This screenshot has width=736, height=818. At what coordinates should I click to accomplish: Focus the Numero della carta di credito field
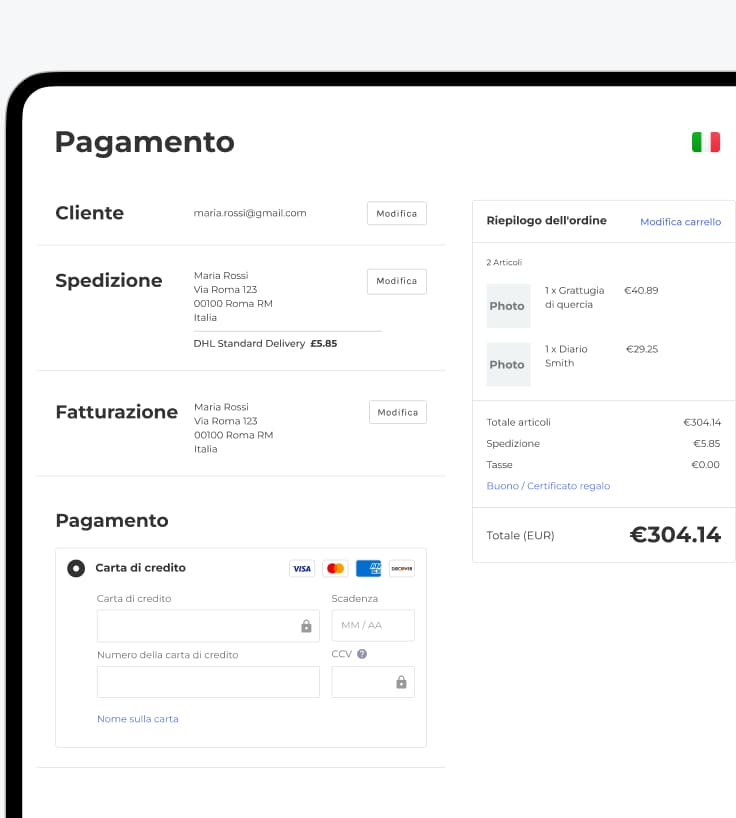(x=208, y=682)
